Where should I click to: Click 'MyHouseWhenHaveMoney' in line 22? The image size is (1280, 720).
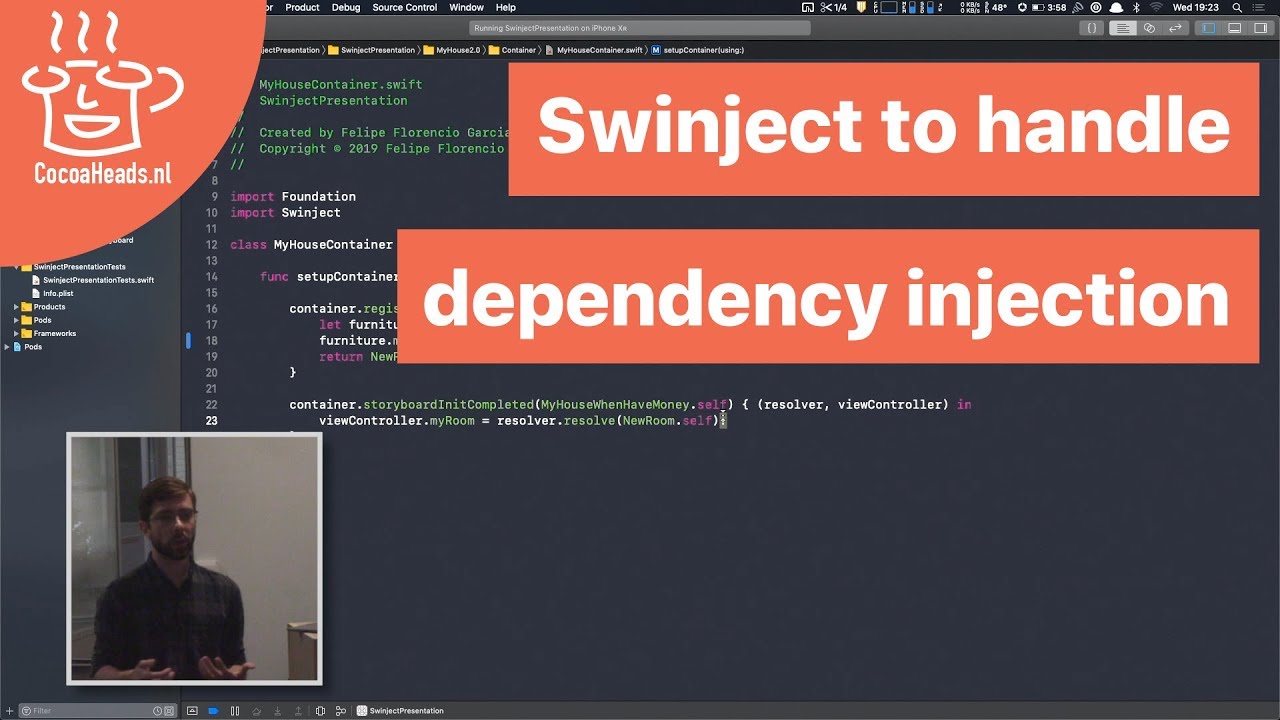tap(615, 405)
